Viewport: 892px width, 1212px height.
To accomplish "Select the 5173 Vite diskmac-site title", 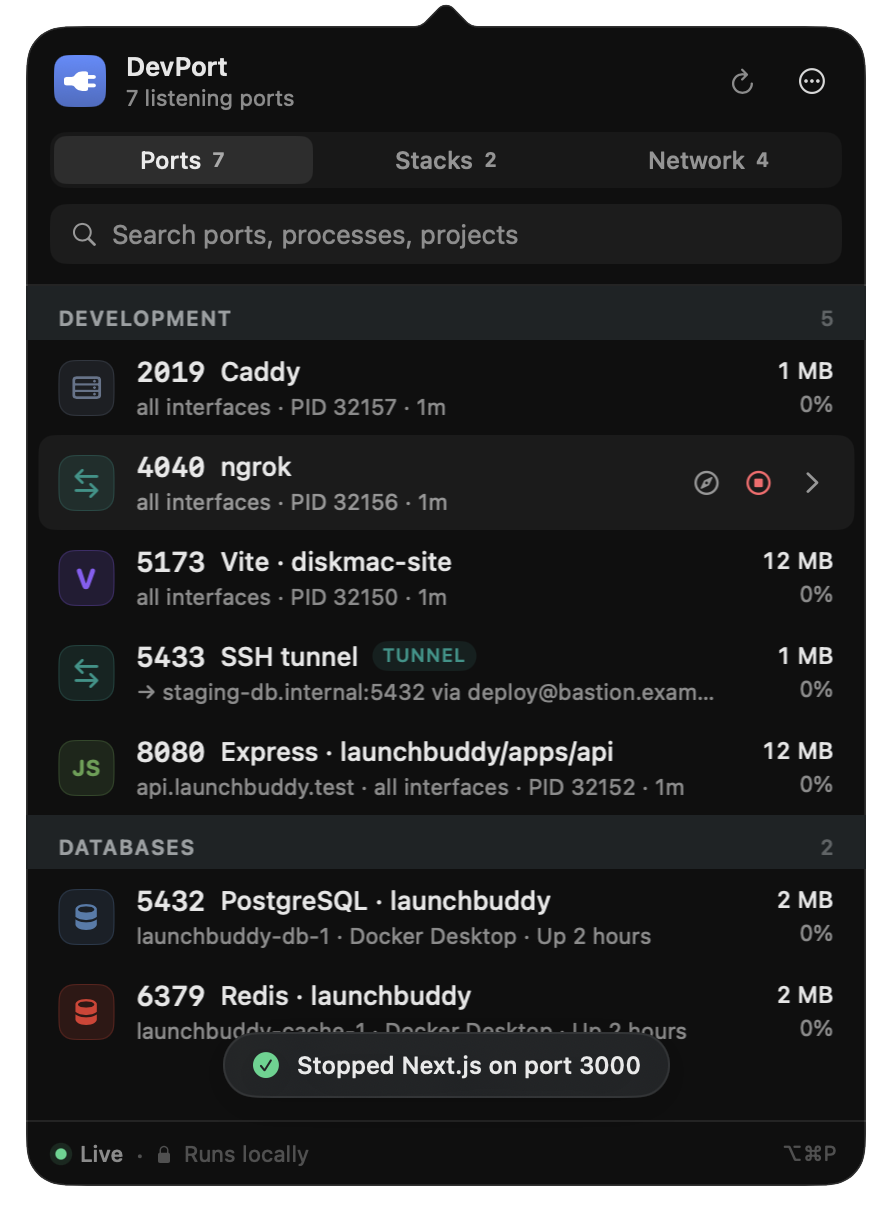I will pos(294,562).
